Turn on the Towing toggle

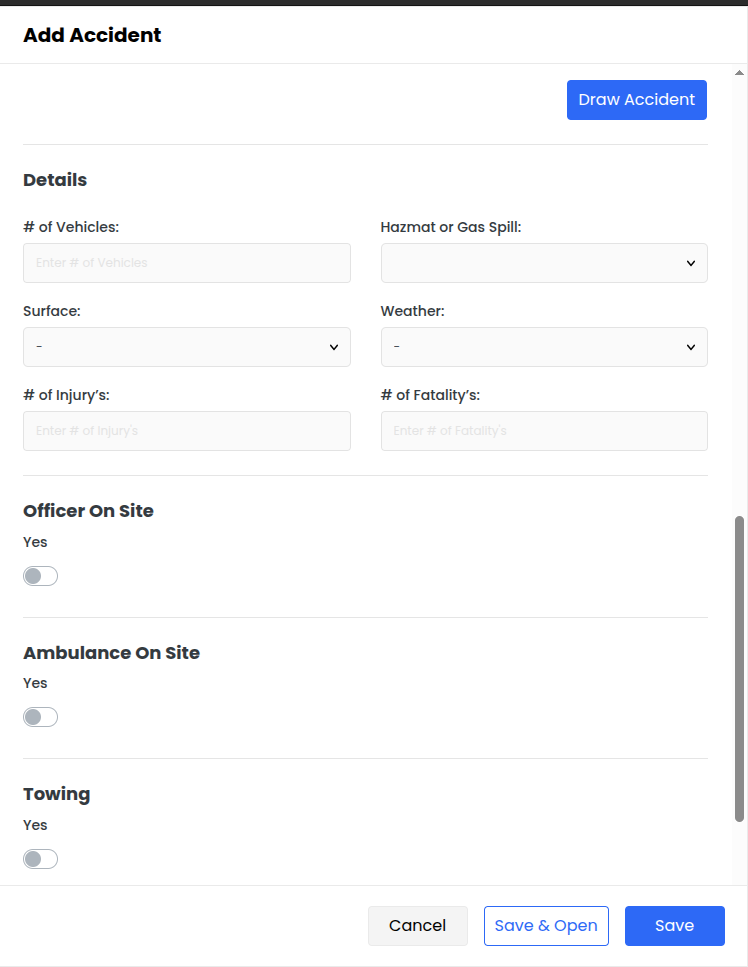[x=41, y=859]
